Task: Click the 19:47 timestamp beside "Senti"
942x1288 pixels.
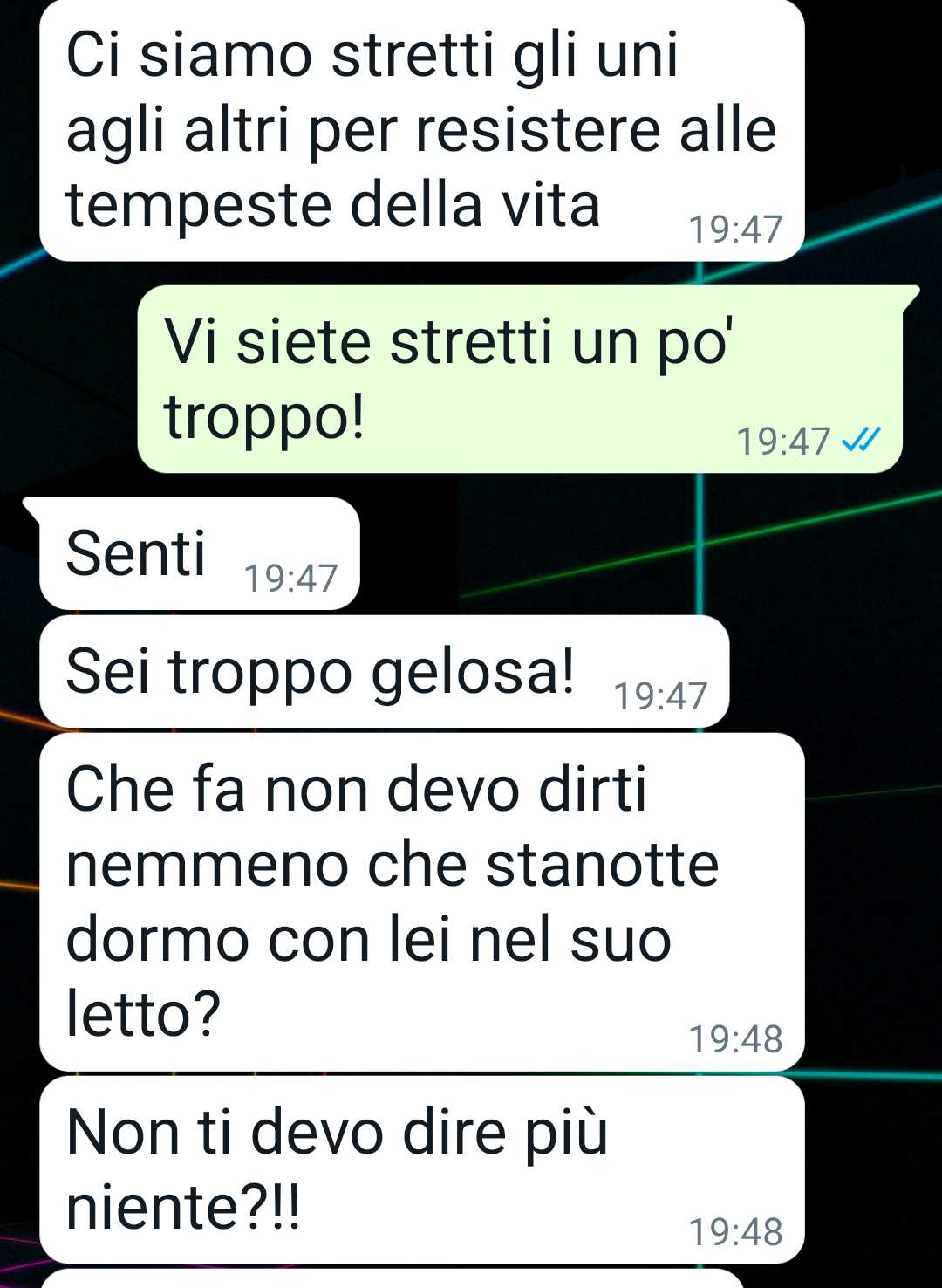Action: coord(290,578)
